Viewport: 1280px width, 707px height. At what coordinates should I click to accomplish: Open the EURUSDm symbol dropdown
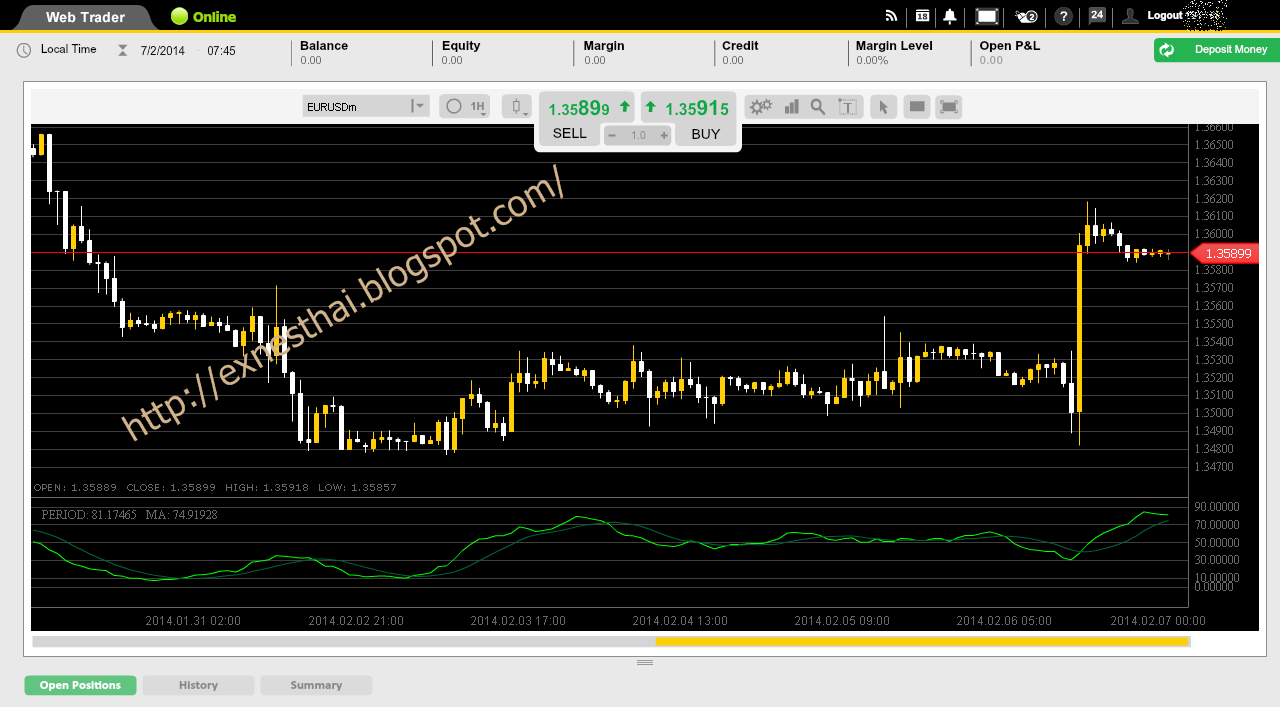pos(366,106)
